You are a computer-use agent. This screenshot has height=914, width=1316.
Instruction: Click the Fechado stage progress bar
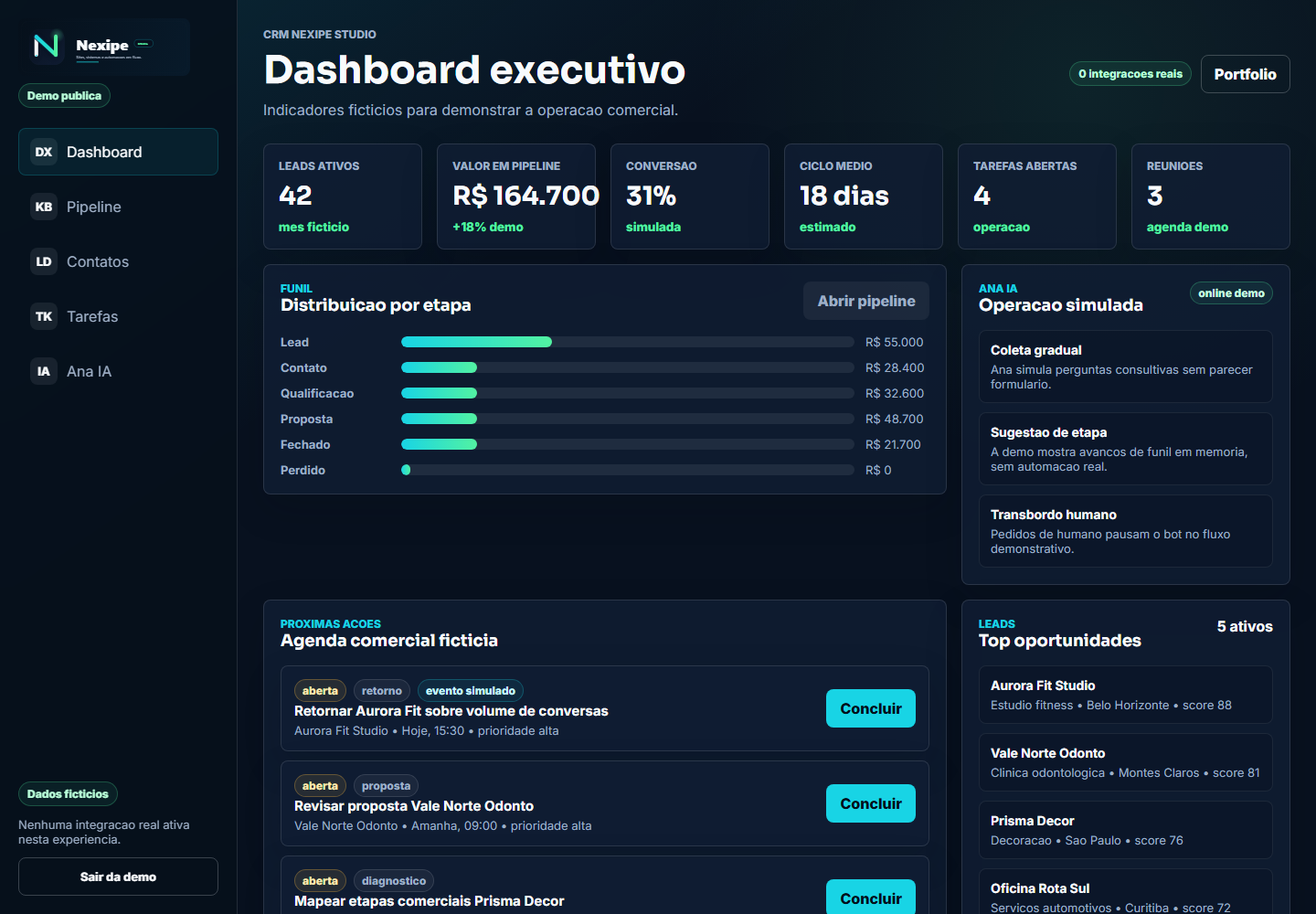627,444
